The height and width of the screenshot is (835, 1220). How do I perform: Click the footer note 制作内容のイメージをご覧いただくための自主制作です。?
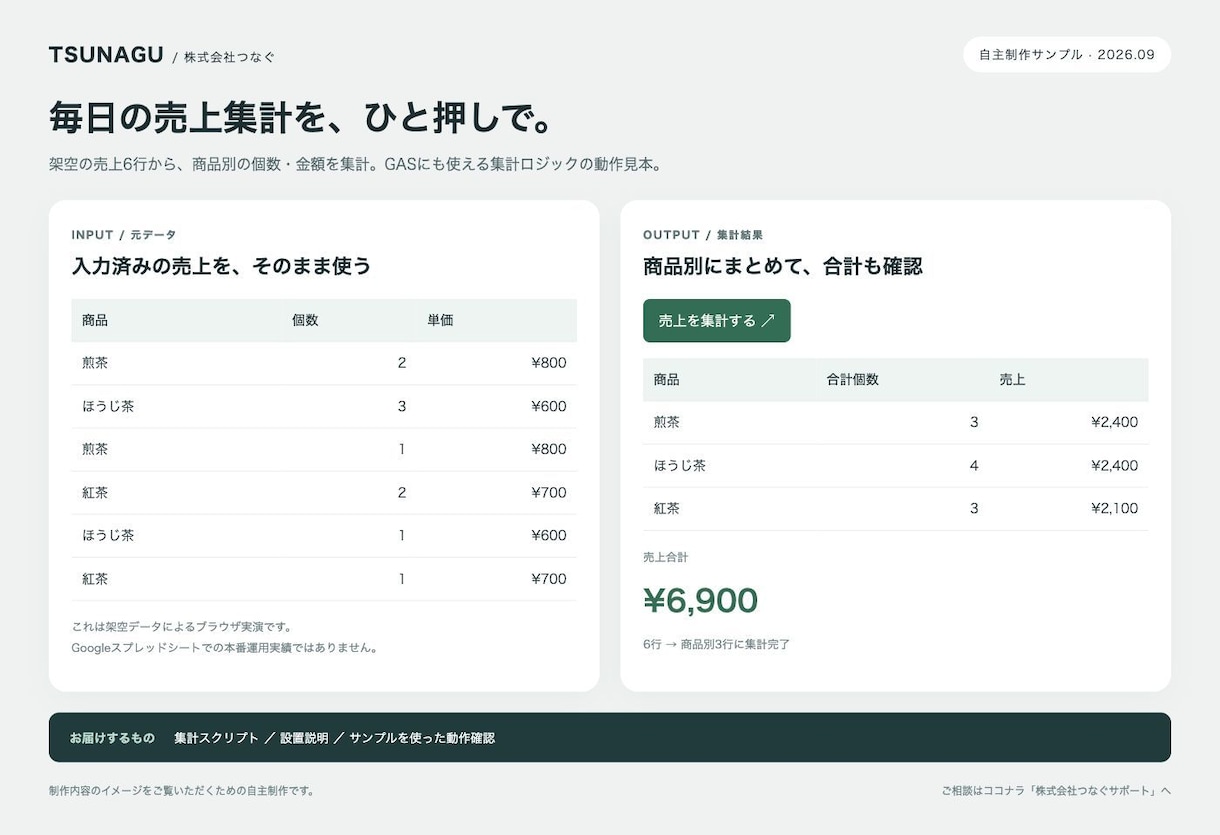[x=181, y=791]
